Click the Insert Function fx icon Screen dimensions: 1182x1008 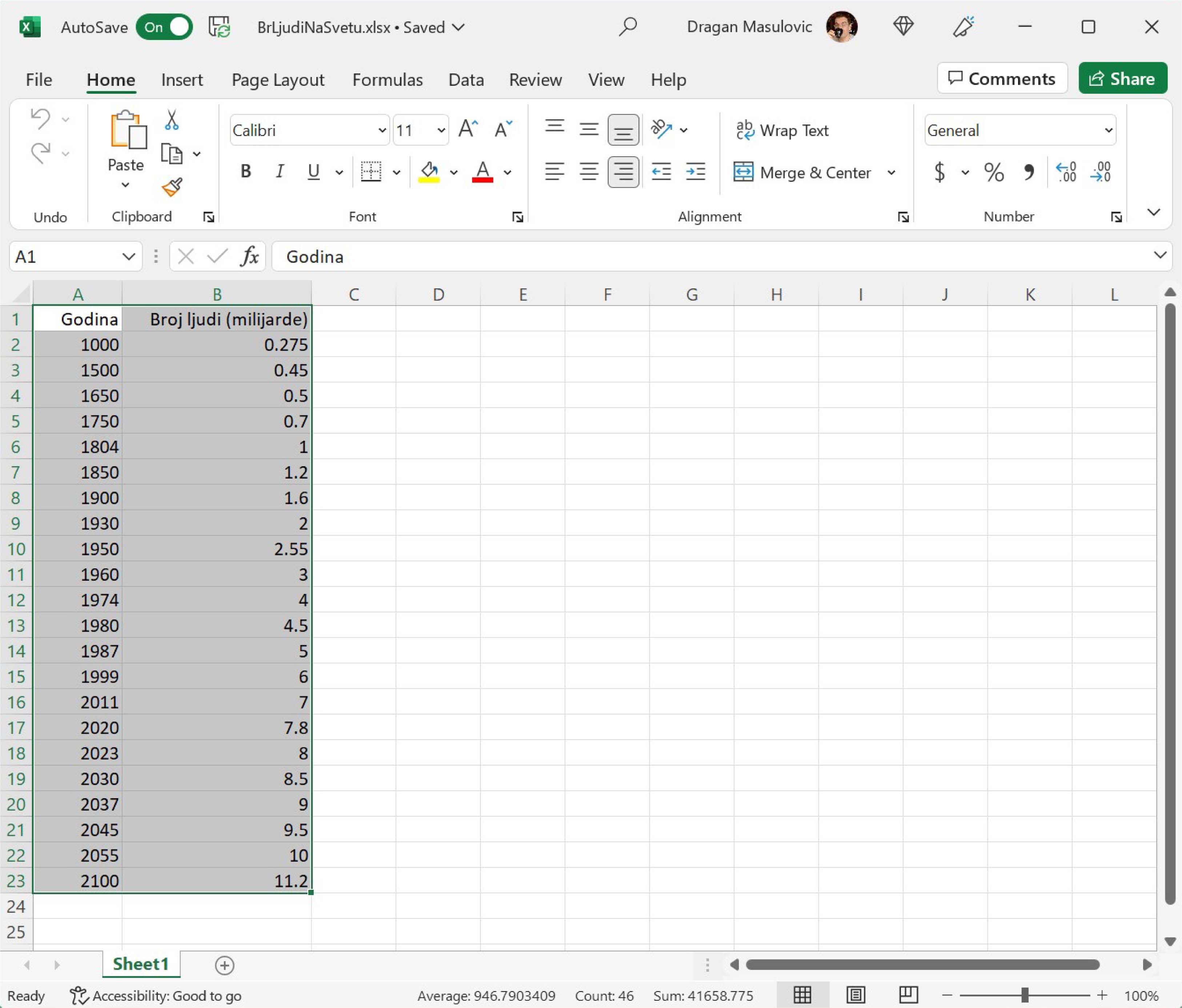click(249, 257)
